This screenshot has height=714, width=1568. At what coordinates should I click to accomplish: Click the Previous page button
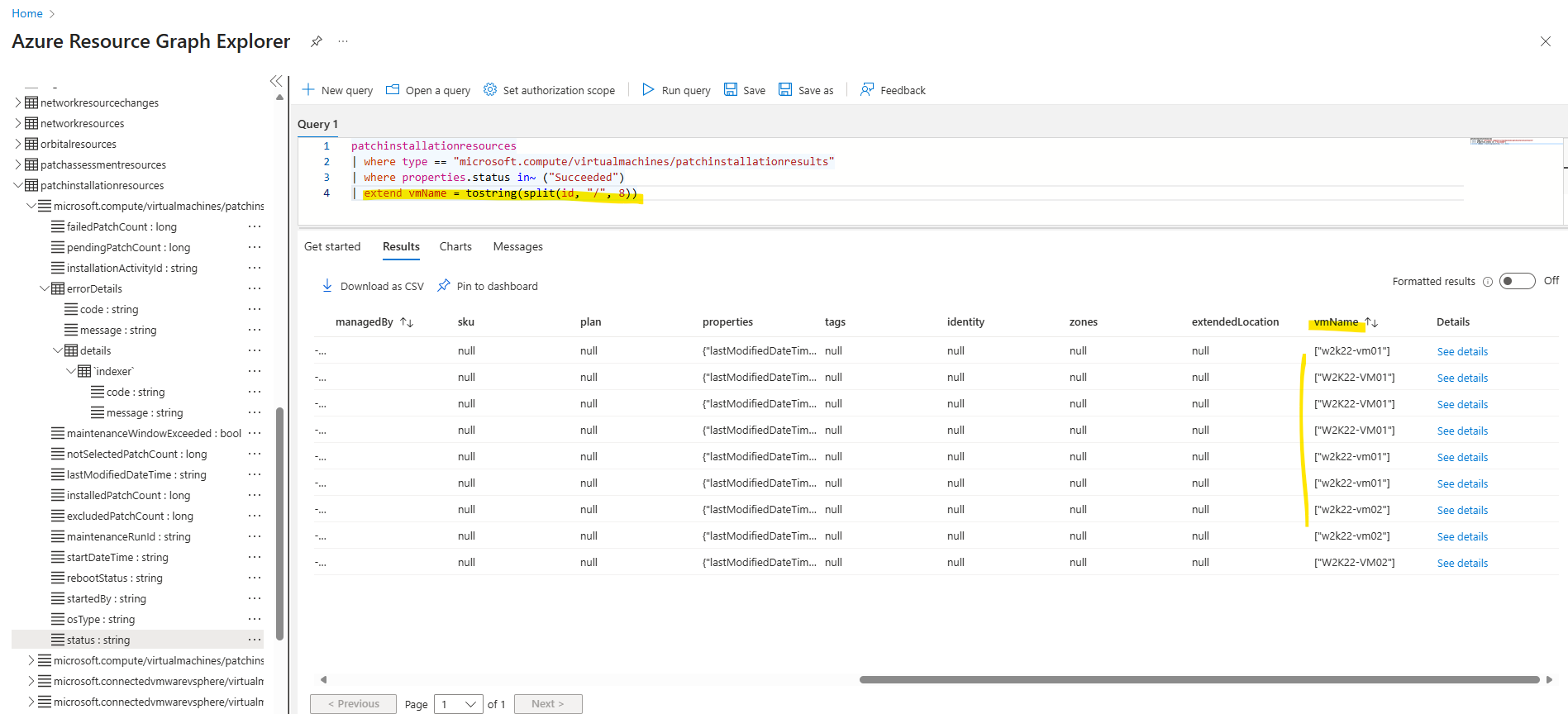[x=353, y=704]
